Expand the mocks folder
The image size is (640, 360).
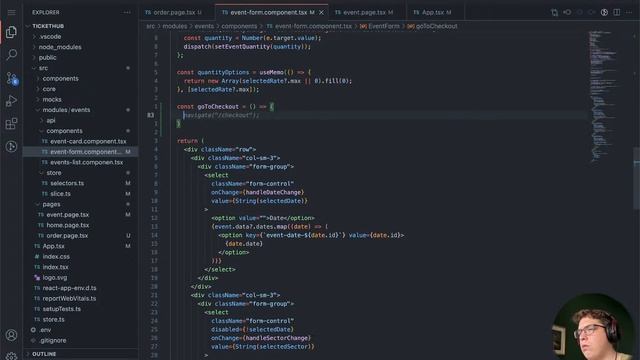52,99
